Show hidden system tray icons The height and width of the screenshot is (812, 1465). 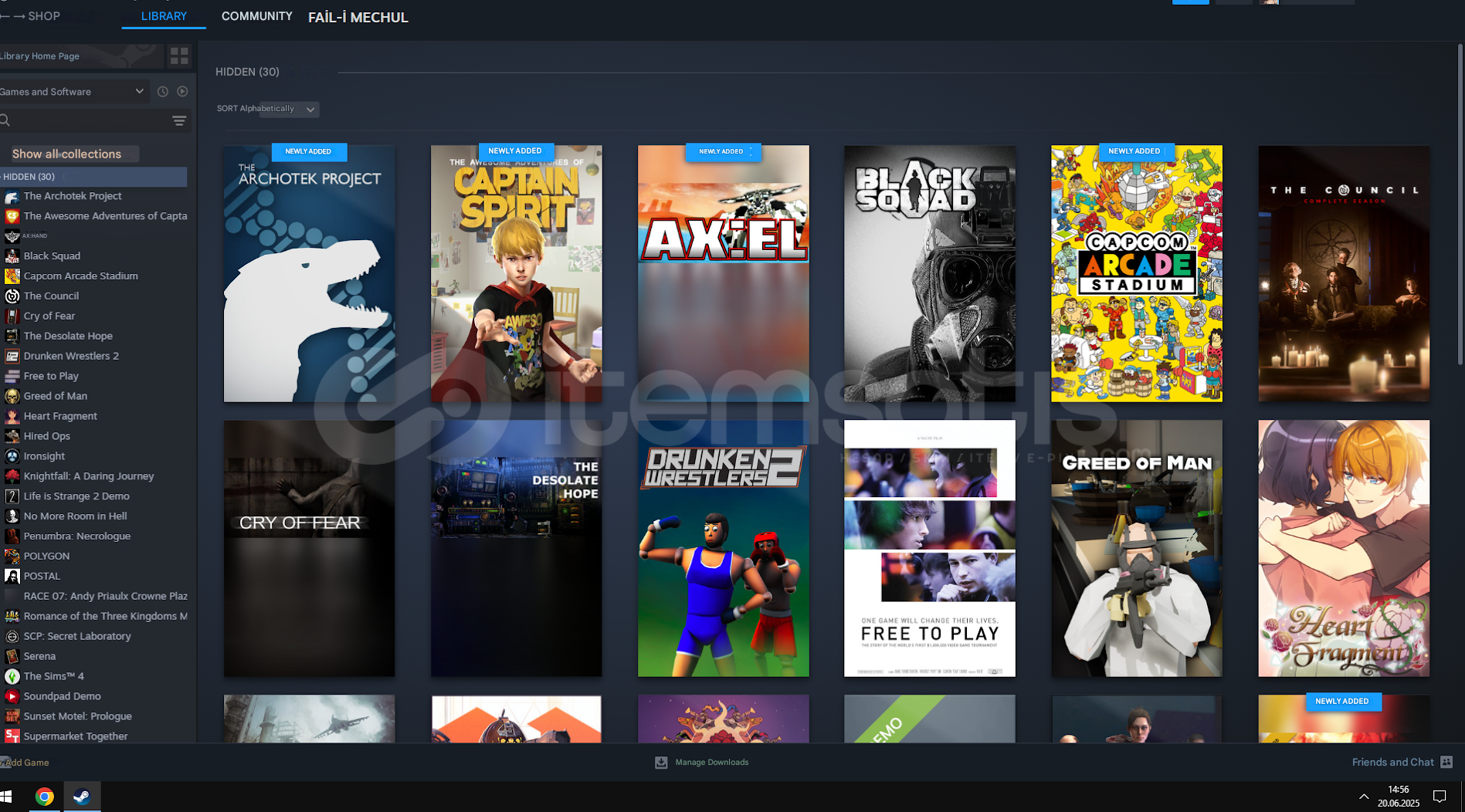[1364, 797]
